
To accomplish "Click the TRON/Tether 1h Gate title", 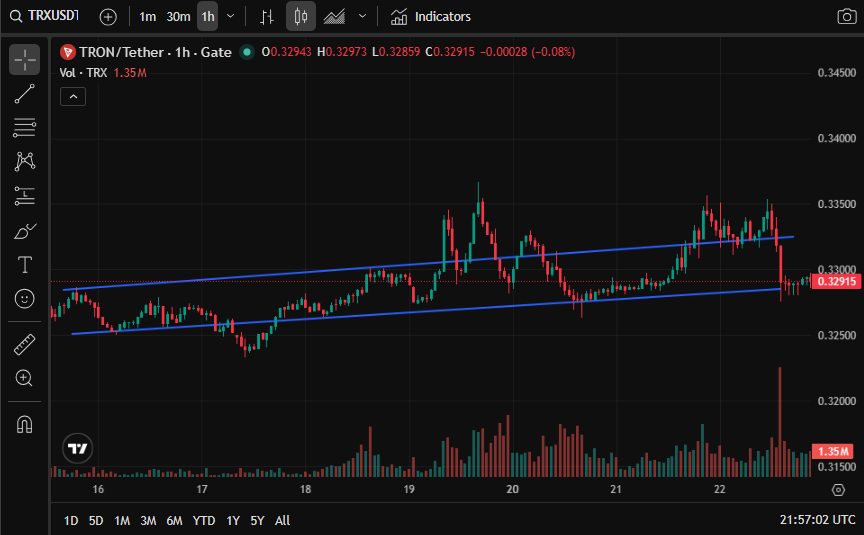I will 155,52.
